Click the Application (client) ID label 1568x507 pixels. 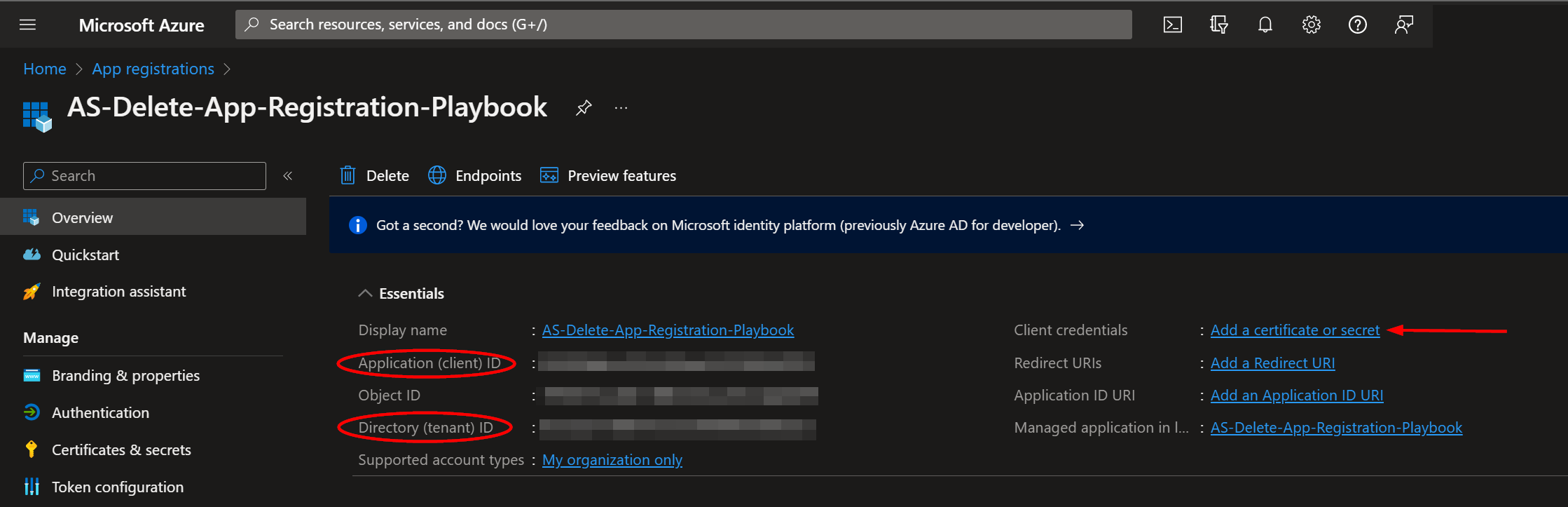429,363
